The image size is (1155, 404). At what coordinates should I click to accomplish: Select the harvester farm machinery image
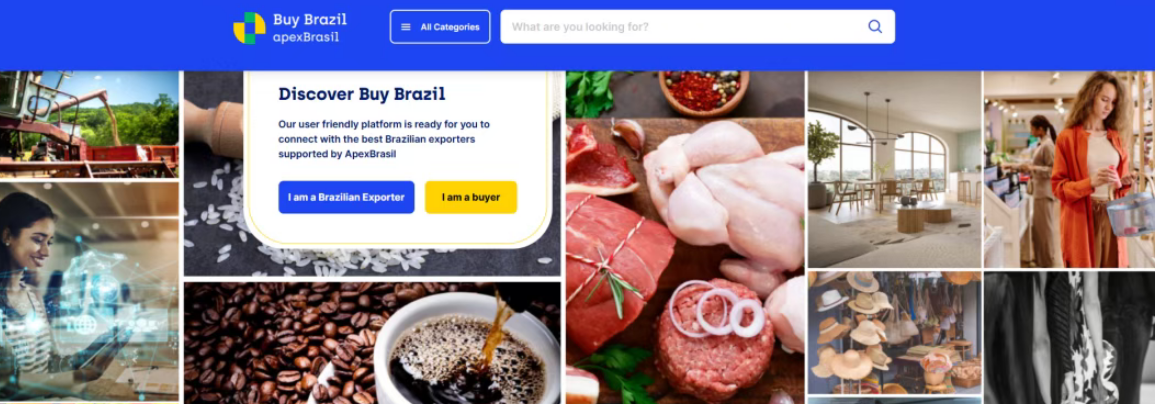click(x=89, y=124)
